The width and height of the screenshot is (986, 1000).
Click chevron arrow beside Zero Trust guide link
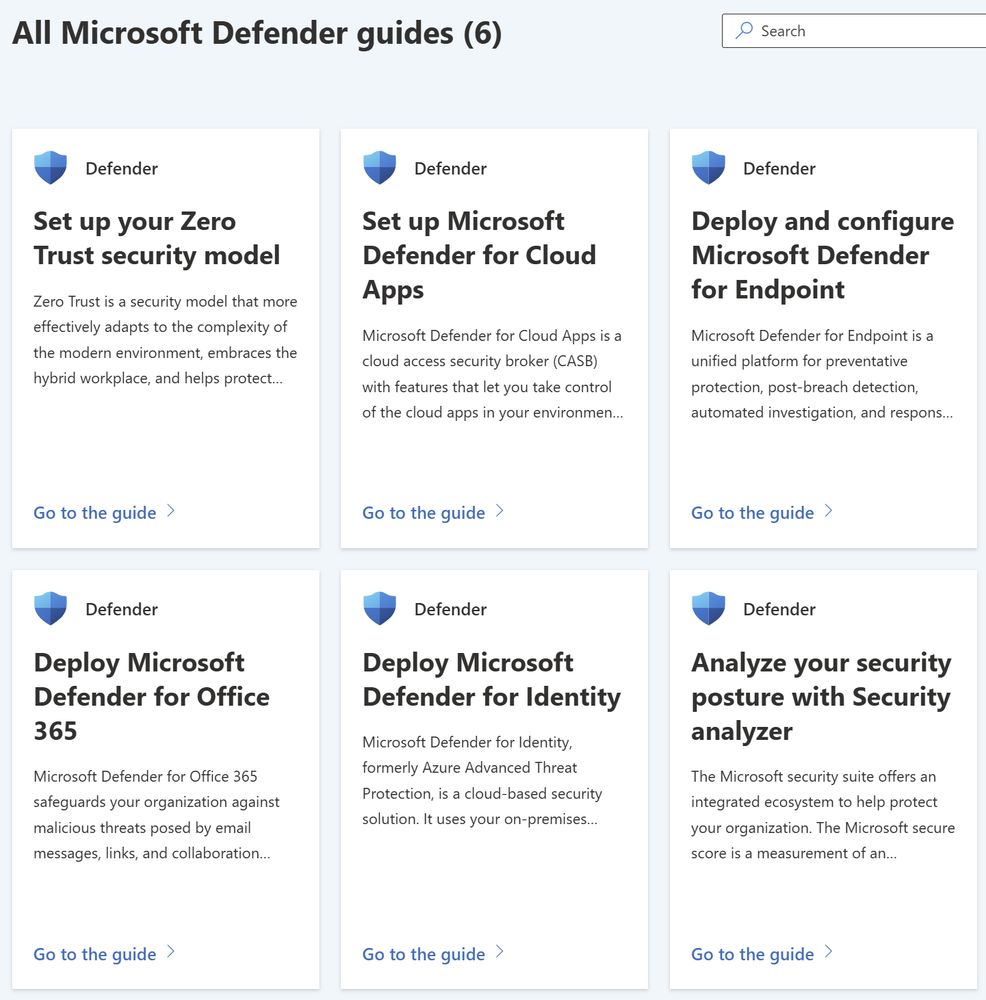(170, 511)
